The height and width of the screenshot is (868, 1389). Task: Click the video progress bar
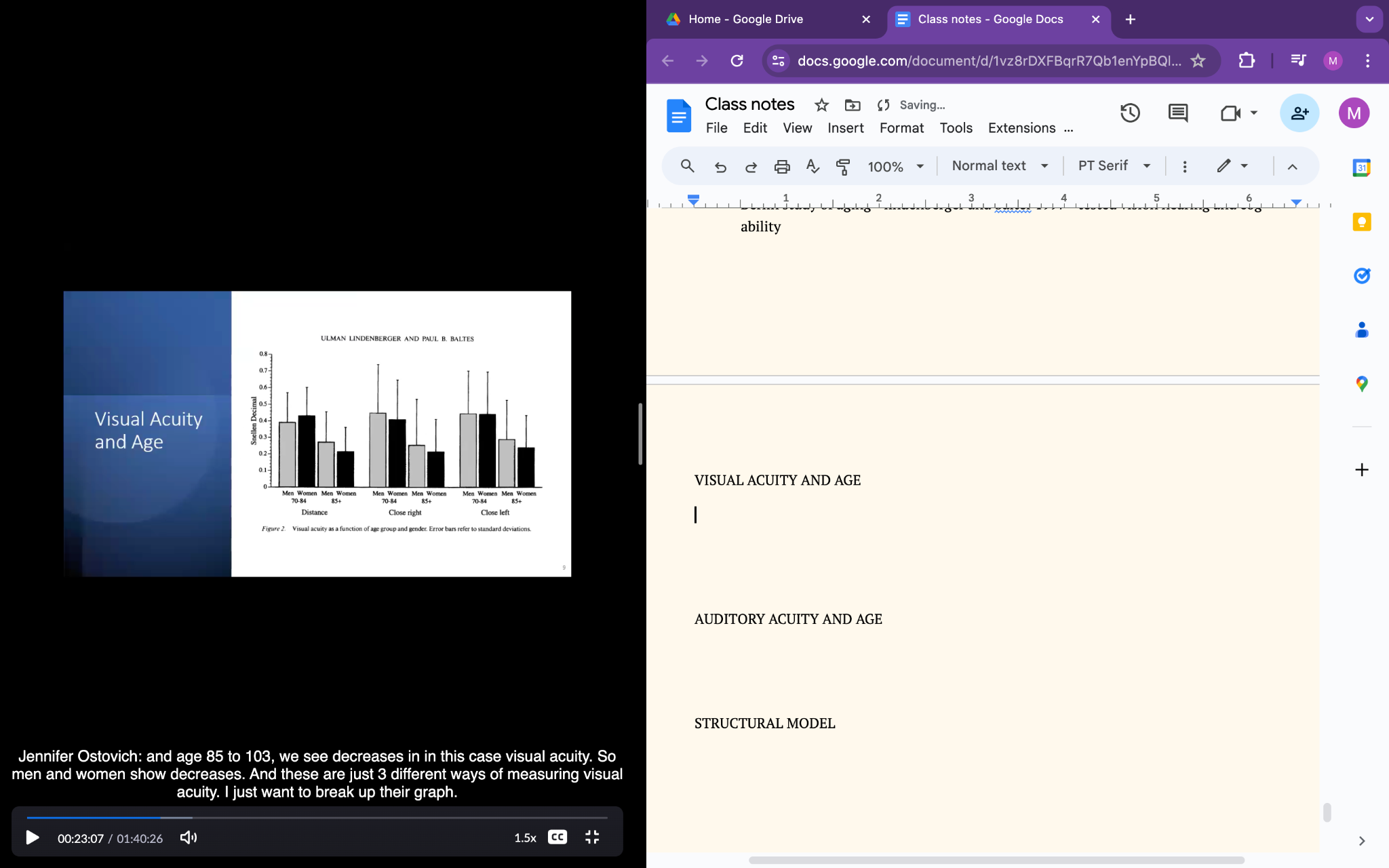click(317, 818)
